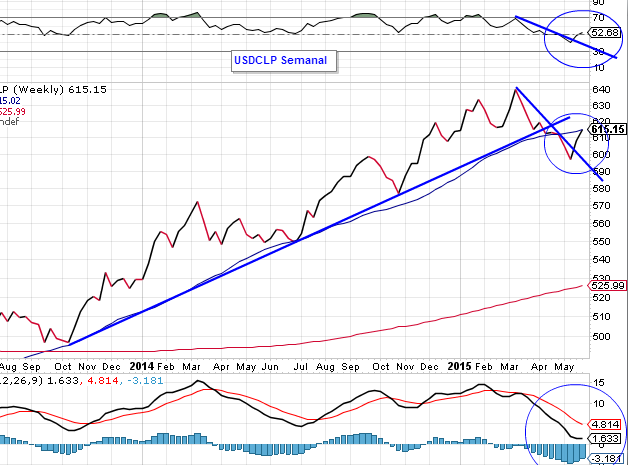
Task: Select the "Jun" month label on time axis
Action: pos(270,367)
